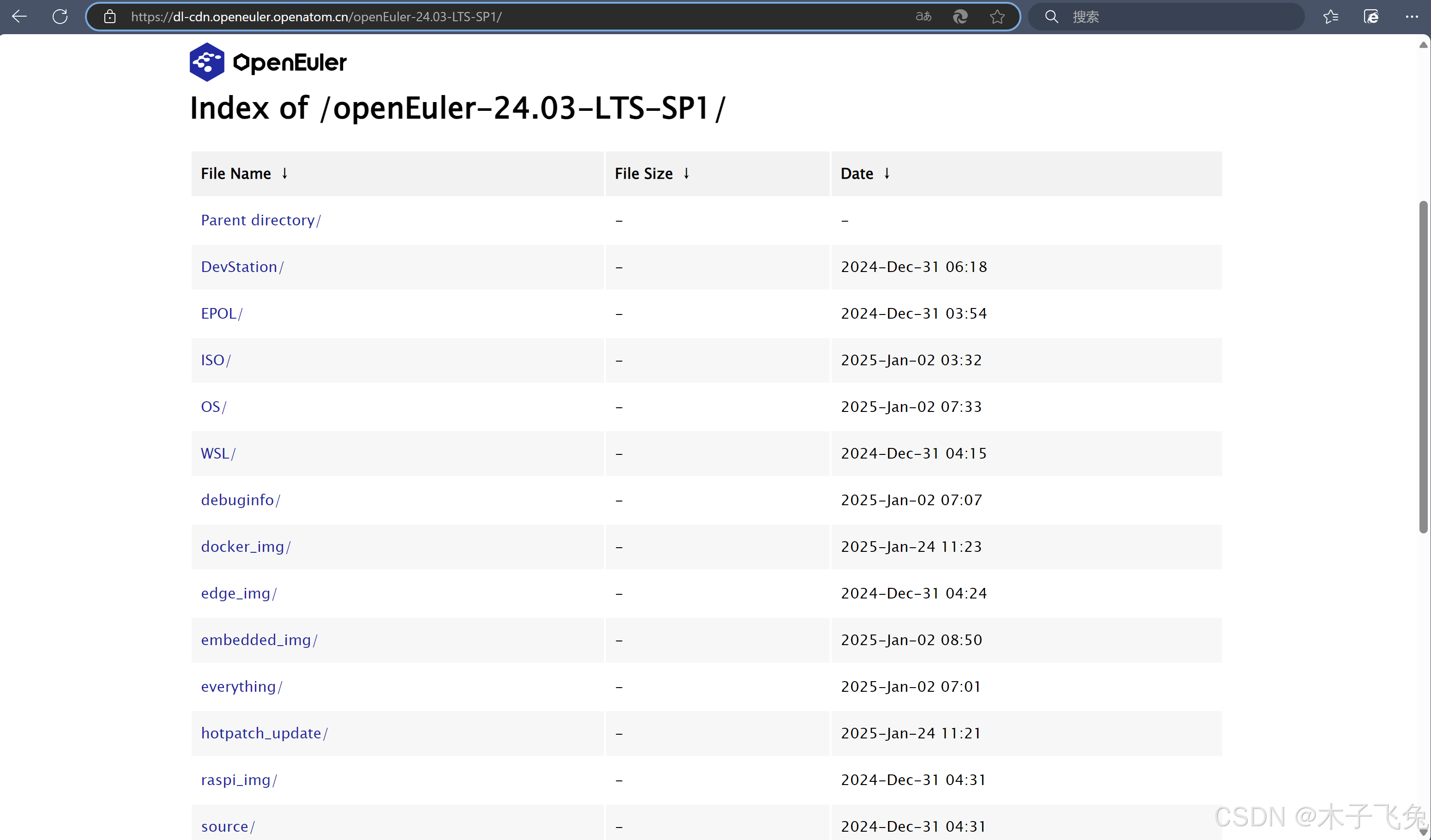Open the favorites list icon
This screenshot has height=840, width=1431.
[x=1330, y=17]
